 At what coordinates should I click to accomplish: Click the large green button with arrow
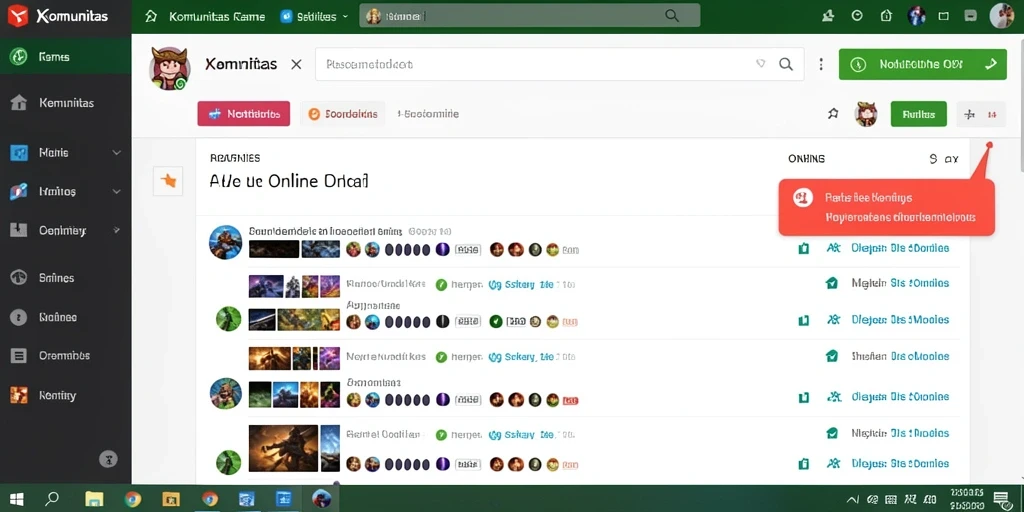922,64
